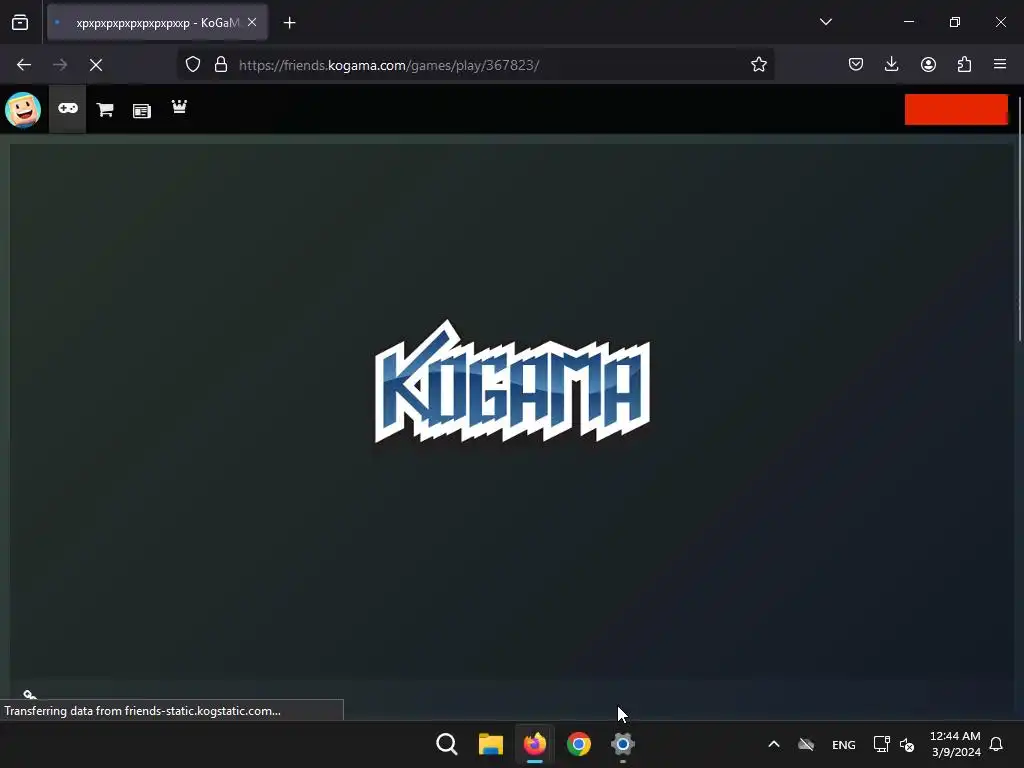Click the OneDrive cloud tray icon
Viewport: 1024px width, 768px height.
coord(806,744)
